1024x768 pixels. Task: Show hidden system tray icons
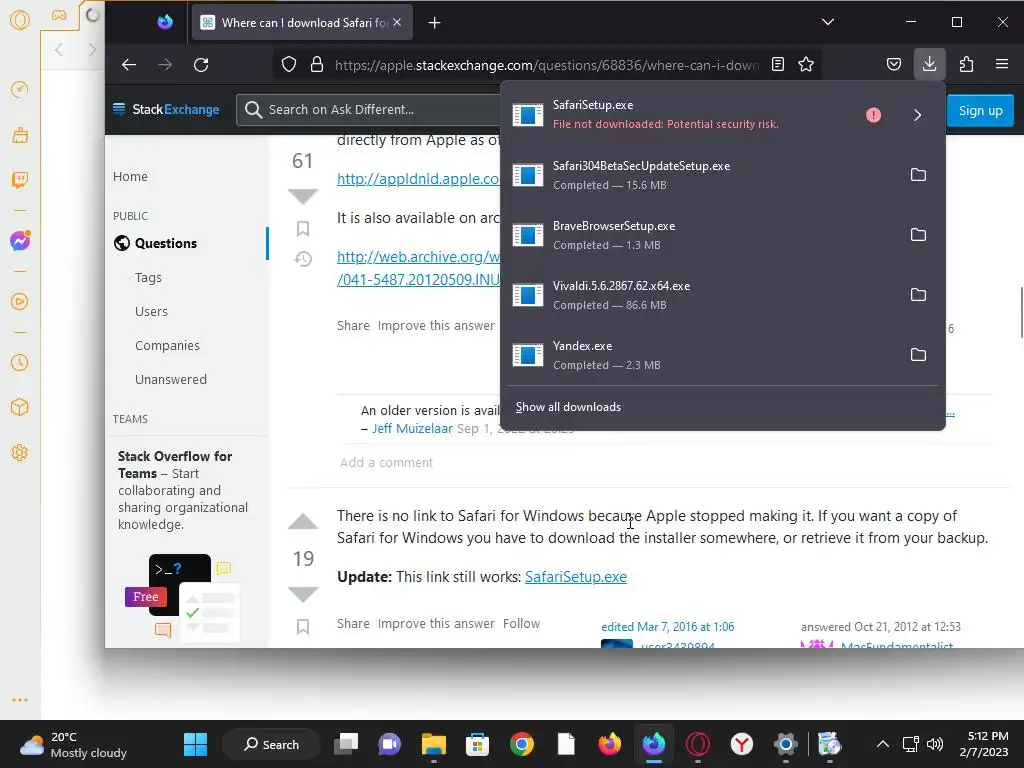point(882,744)
